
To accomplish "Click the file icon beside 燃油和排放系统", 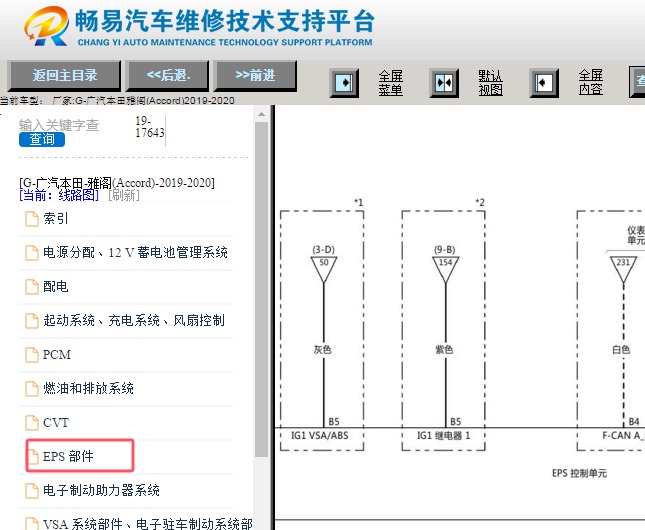I will pos(32,389).
